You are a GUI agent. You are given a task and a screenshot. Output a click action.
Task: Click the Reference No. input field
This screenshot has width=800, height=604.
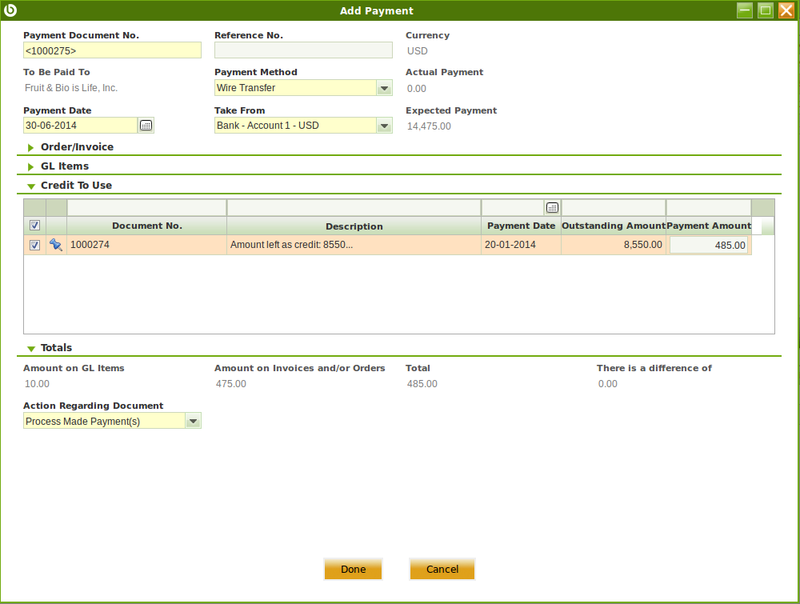(303, 49)
